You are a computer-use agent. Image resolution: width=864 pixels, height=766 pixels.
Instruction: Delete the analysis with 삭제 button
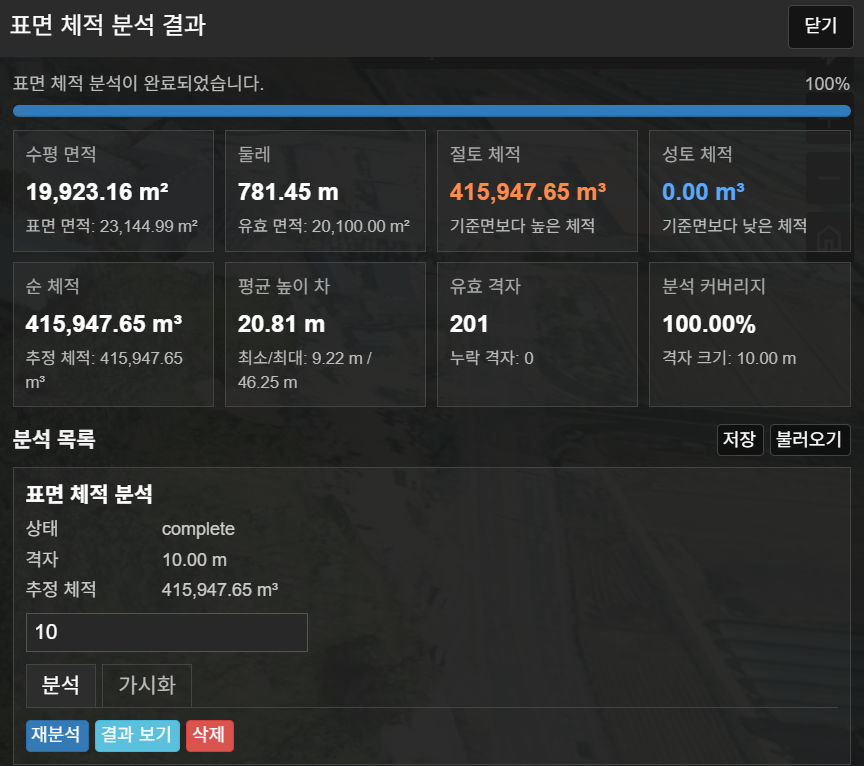click(209, 736)
